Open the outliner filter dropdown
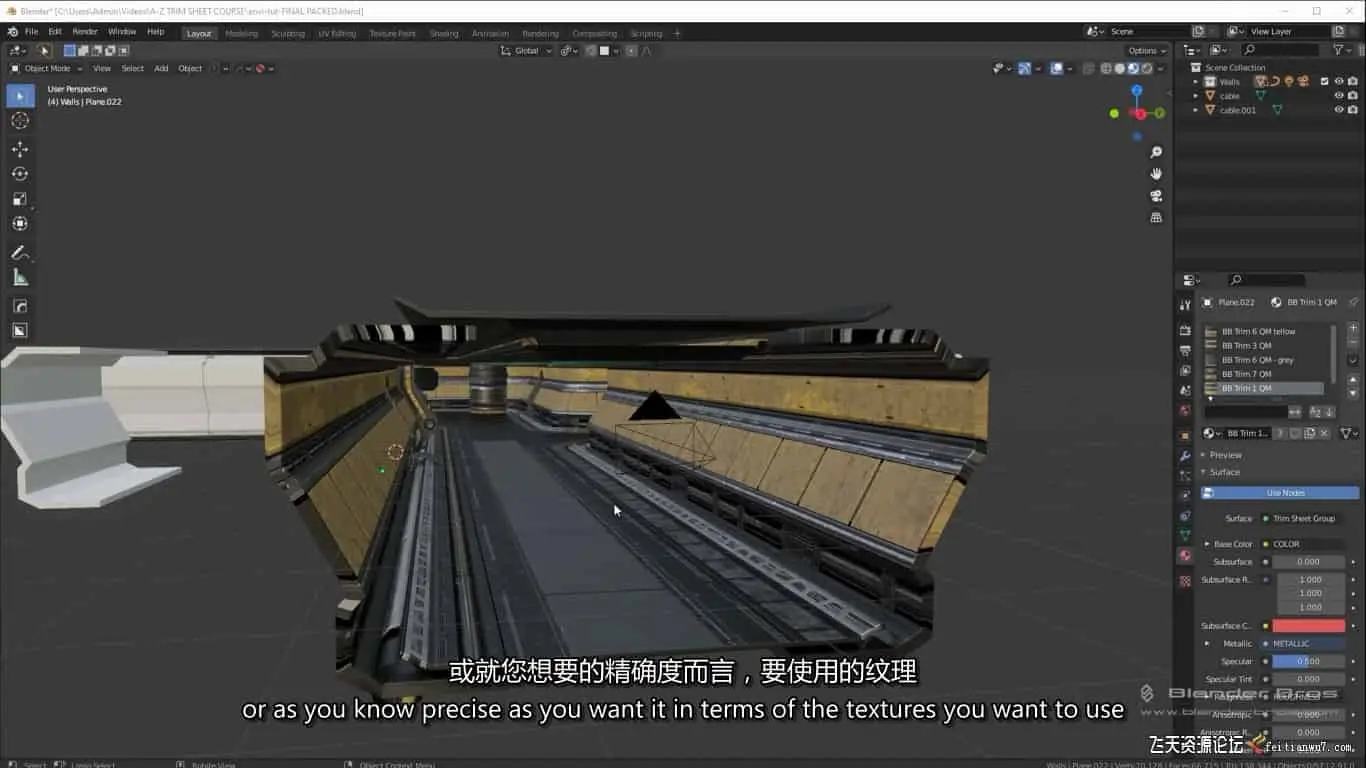 [1341, 50]
